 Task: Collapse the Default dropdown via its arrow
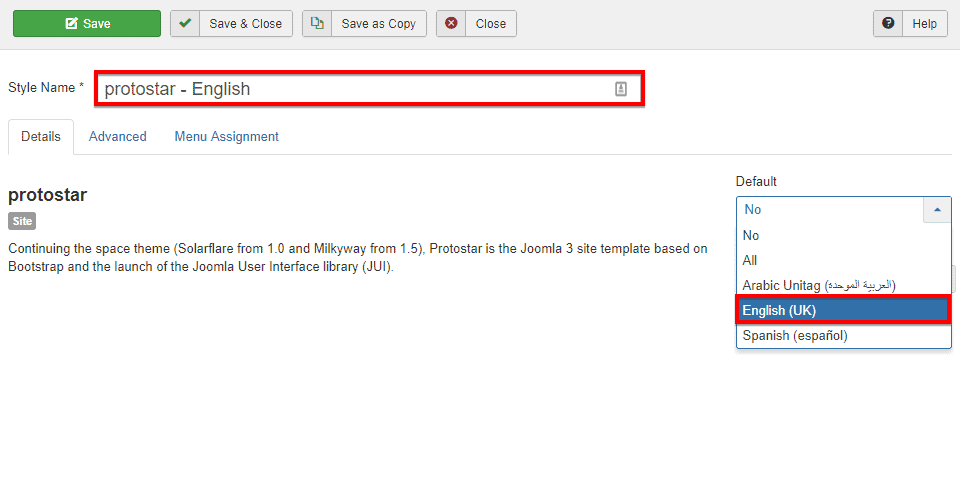click(937, 210)
